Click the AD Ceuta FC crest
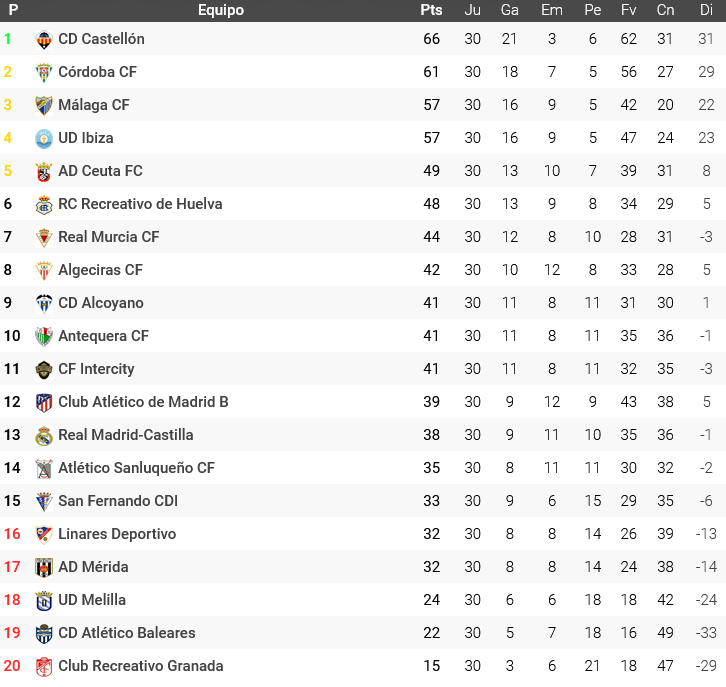 point(44,172)
